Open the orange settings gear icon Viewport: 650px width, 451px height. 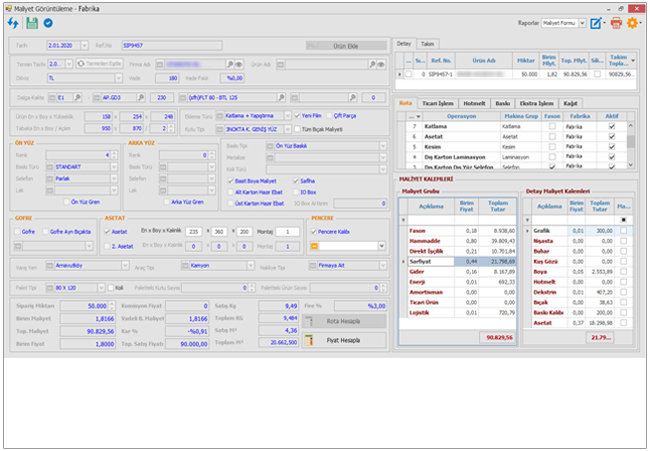[x=633, y=22]
